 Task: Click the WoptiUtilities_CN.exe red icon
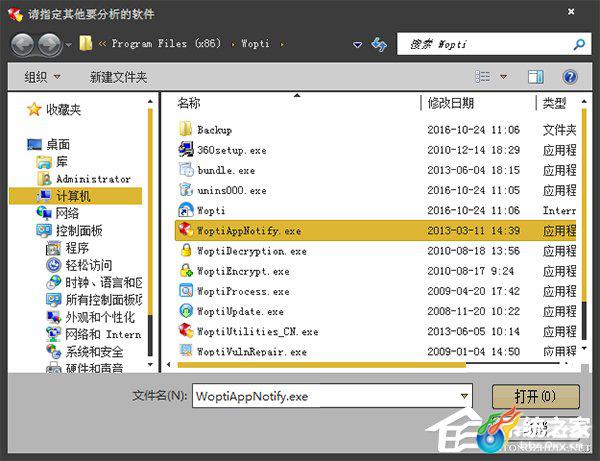pyautogui.click(x=186, y=331)
